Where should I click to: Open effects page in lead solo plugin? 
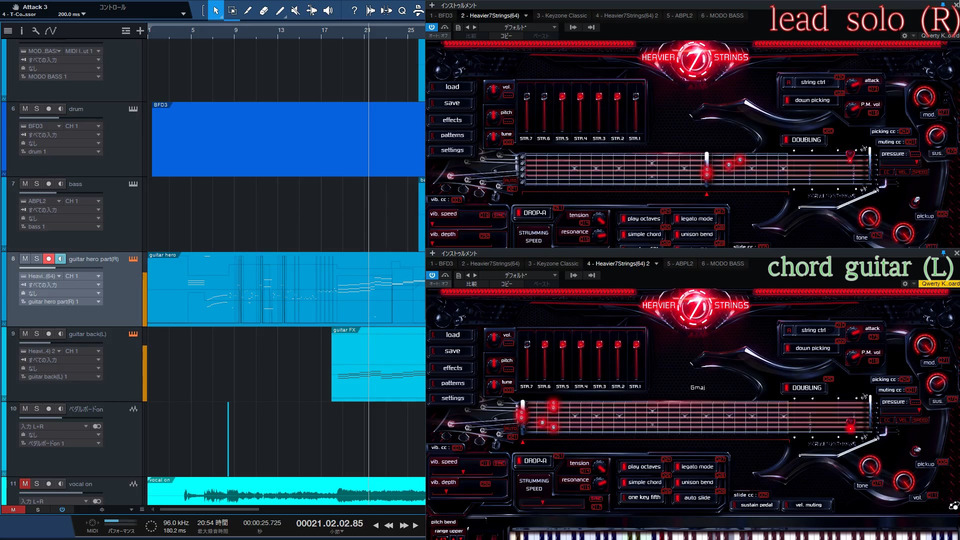[452, 119]
